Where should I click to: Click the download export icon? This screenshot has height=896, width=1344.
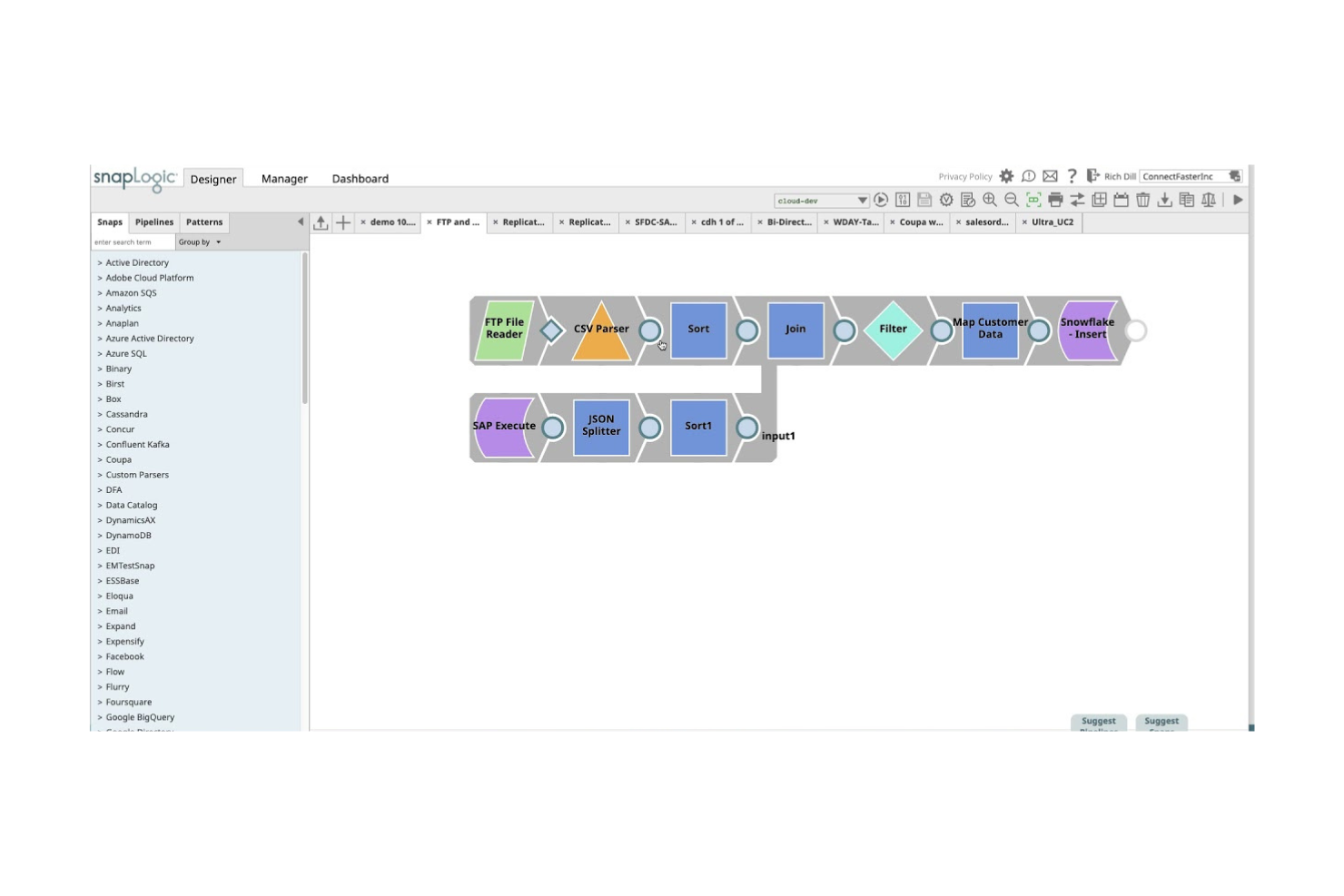1165,200
